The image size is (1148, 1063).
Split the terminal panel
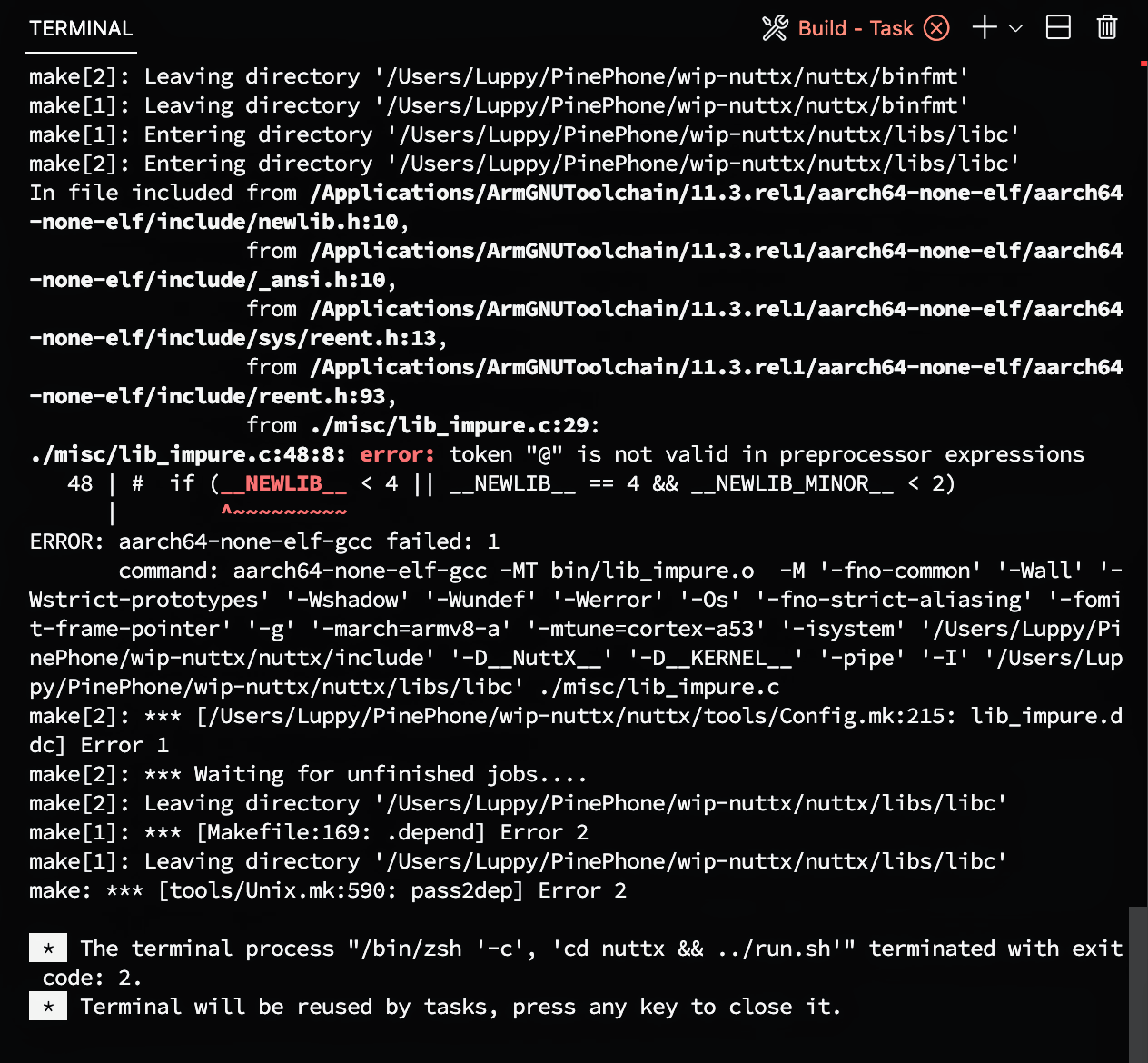tap(1058, 28)
